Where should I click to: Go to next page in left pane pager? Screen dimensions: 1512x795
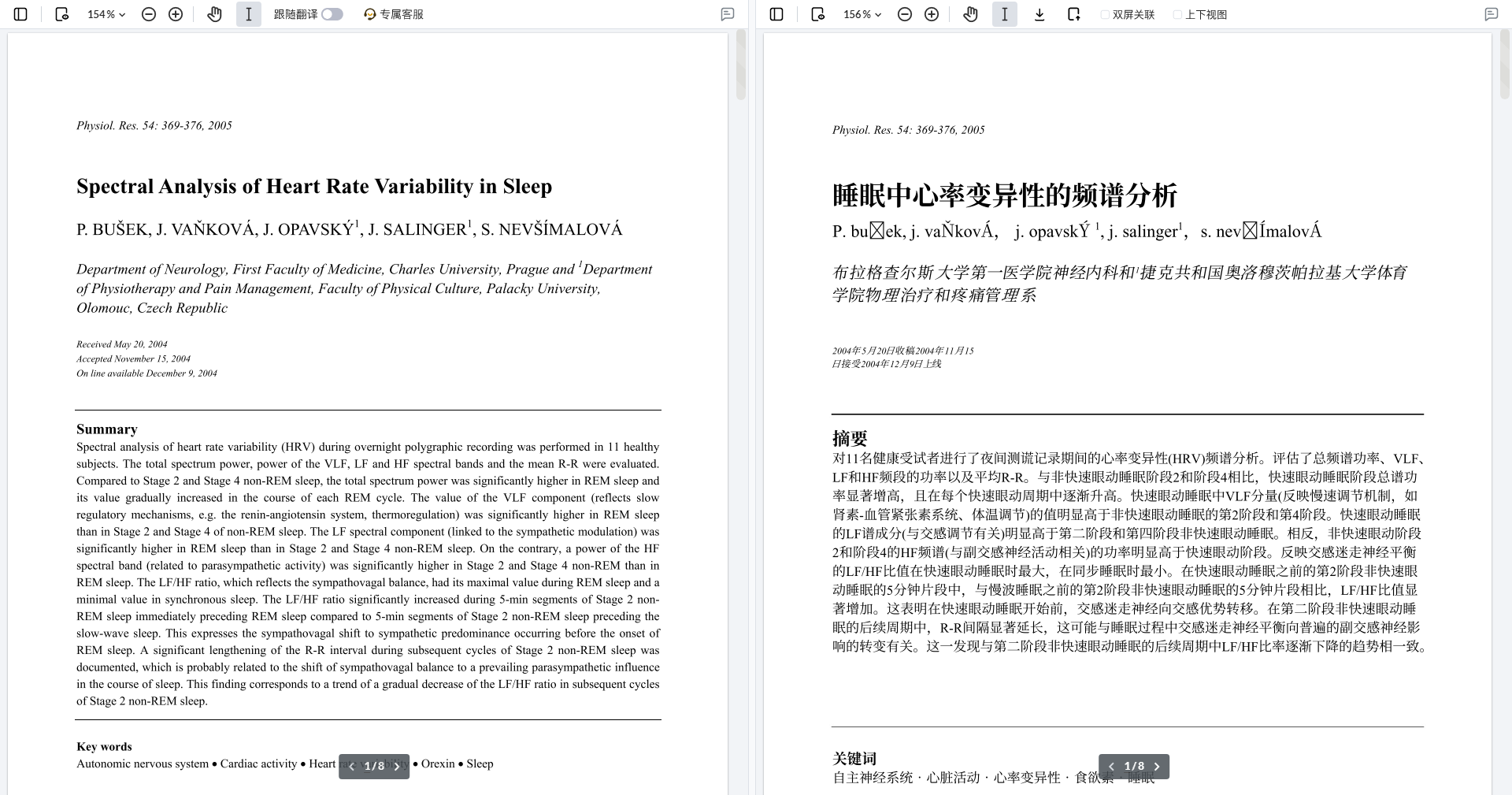(397, 766)
